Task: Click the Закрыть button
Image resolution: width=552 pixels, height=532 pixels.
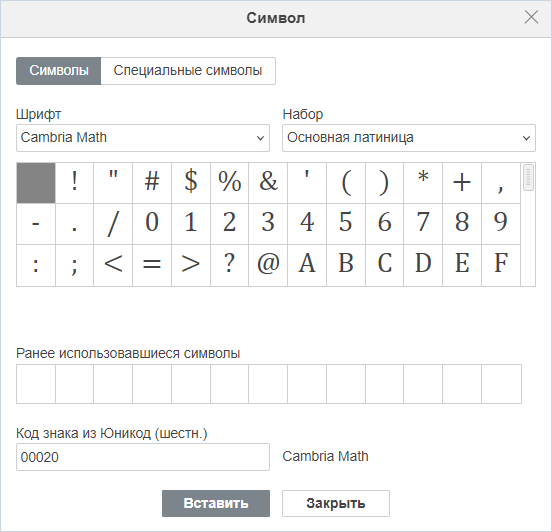Action: (x=335, y=503)
